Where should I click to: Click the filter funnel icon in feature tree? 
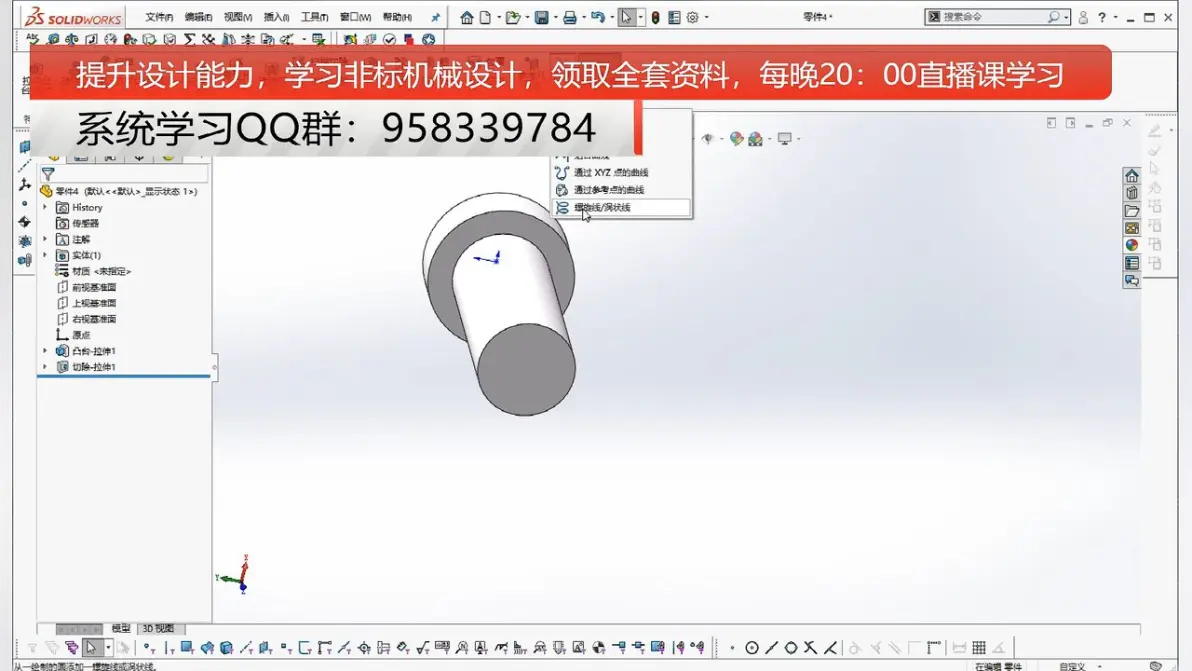click(x=47, y=174)
